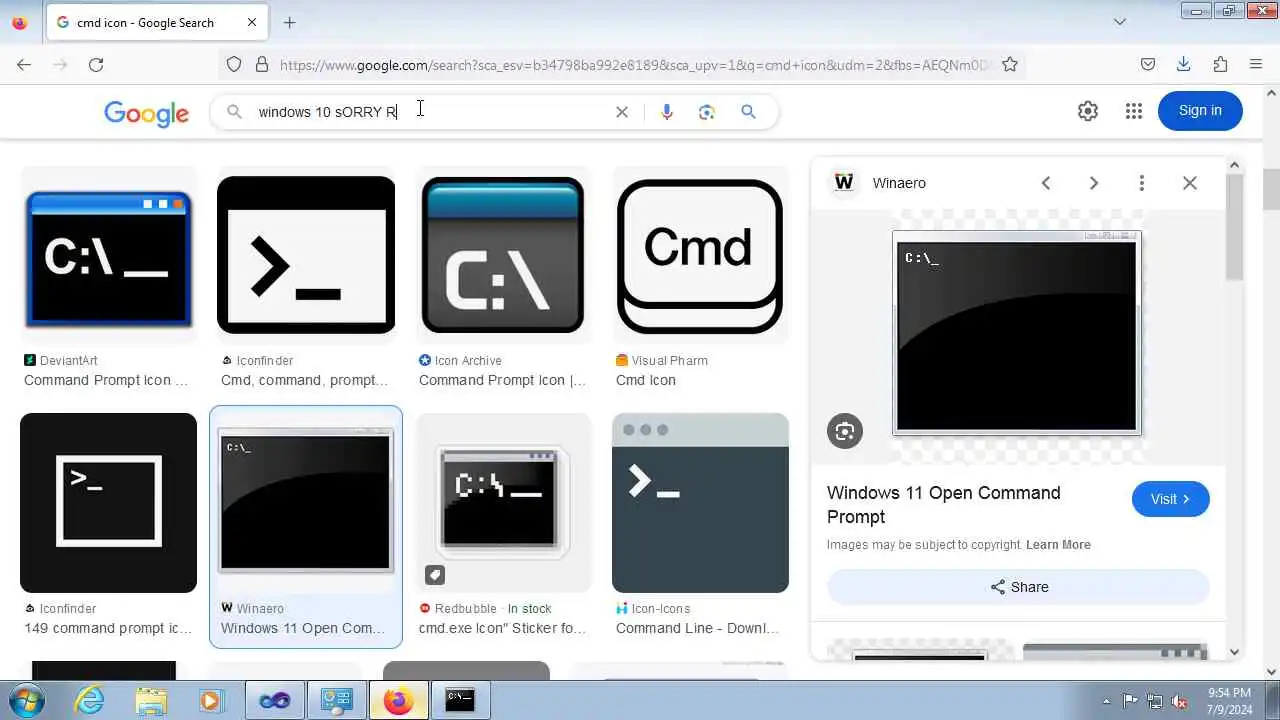Open the Learn More copyright link
The image size is (1280, 720).
pyautogui.click(x=1058, y=545)
